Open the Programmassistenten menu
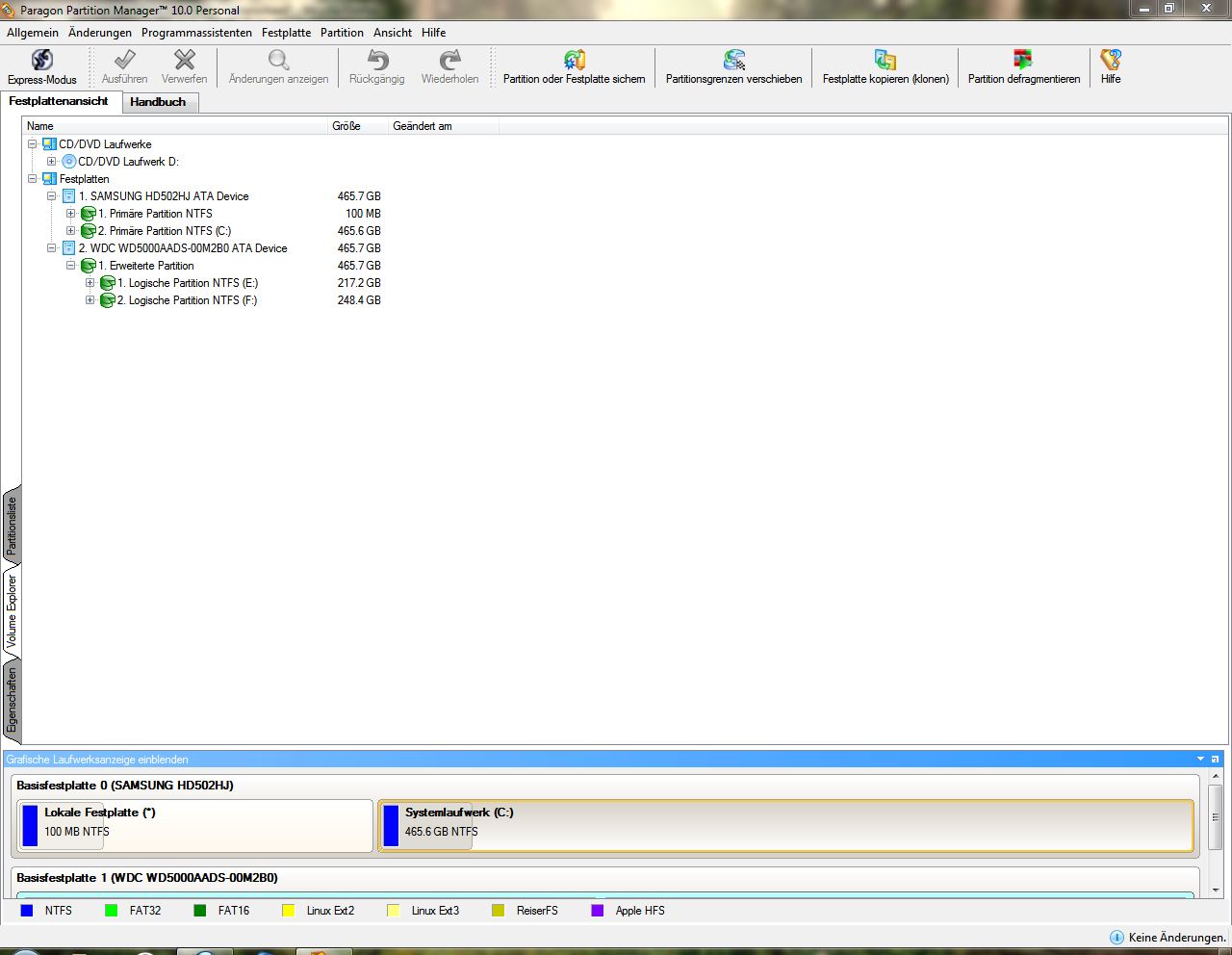This screenshot has width=1232, height=955. click(196, 33)
